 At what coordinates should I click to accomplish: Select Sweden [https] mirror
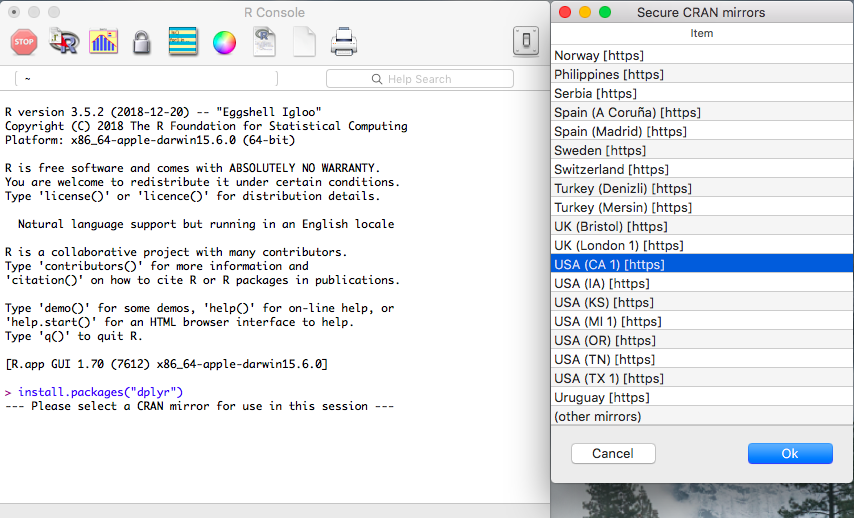(702, 150)
